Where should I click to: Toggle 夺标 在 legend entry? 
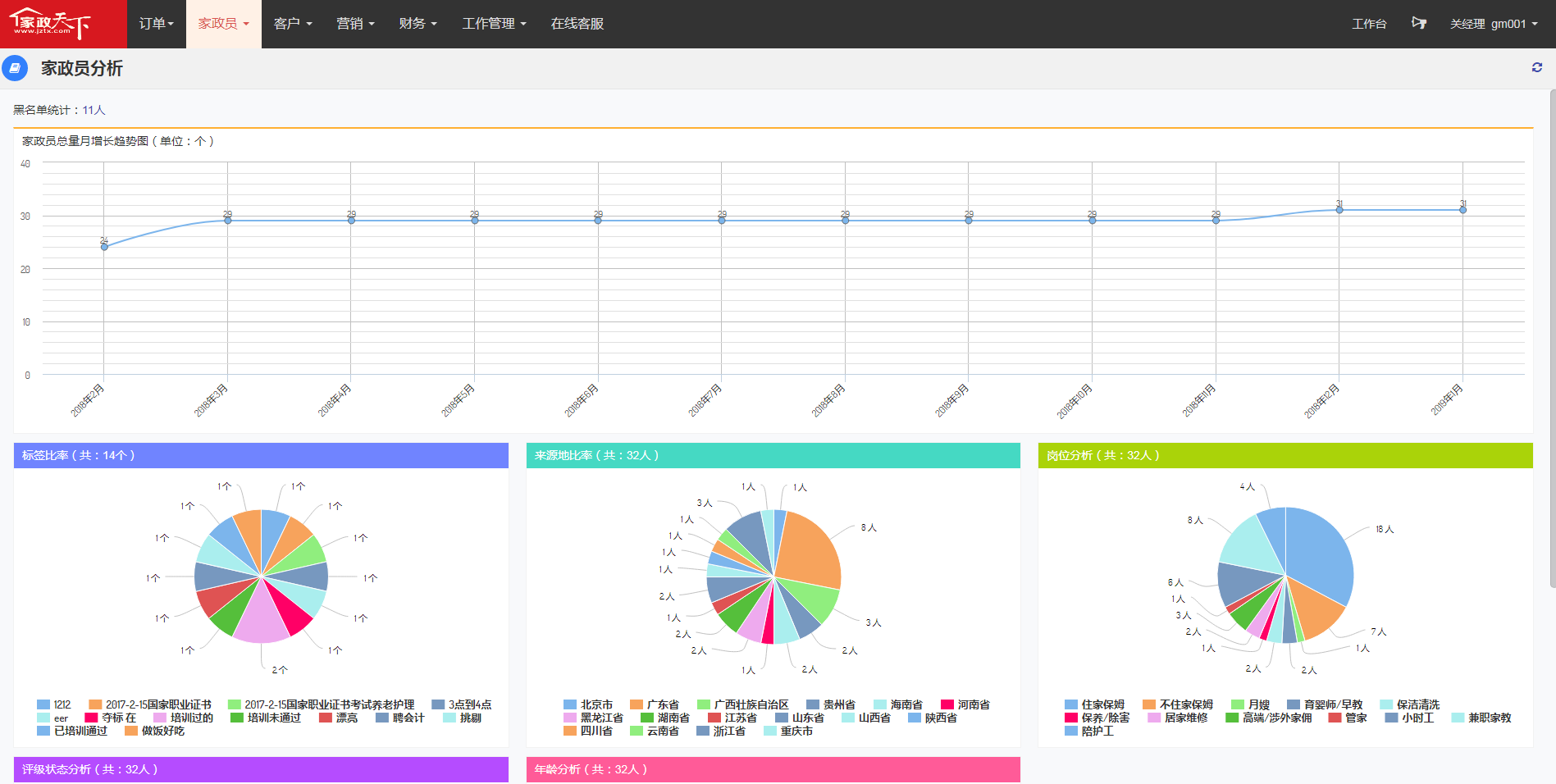[111, 718]
